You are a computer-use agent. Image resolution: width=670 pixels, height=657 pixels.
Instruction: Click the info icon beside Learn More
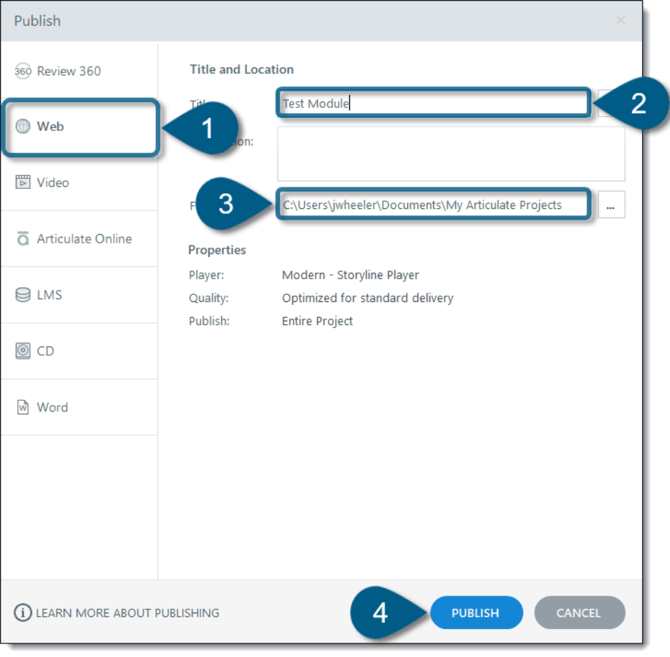click(x=23, y=612)
